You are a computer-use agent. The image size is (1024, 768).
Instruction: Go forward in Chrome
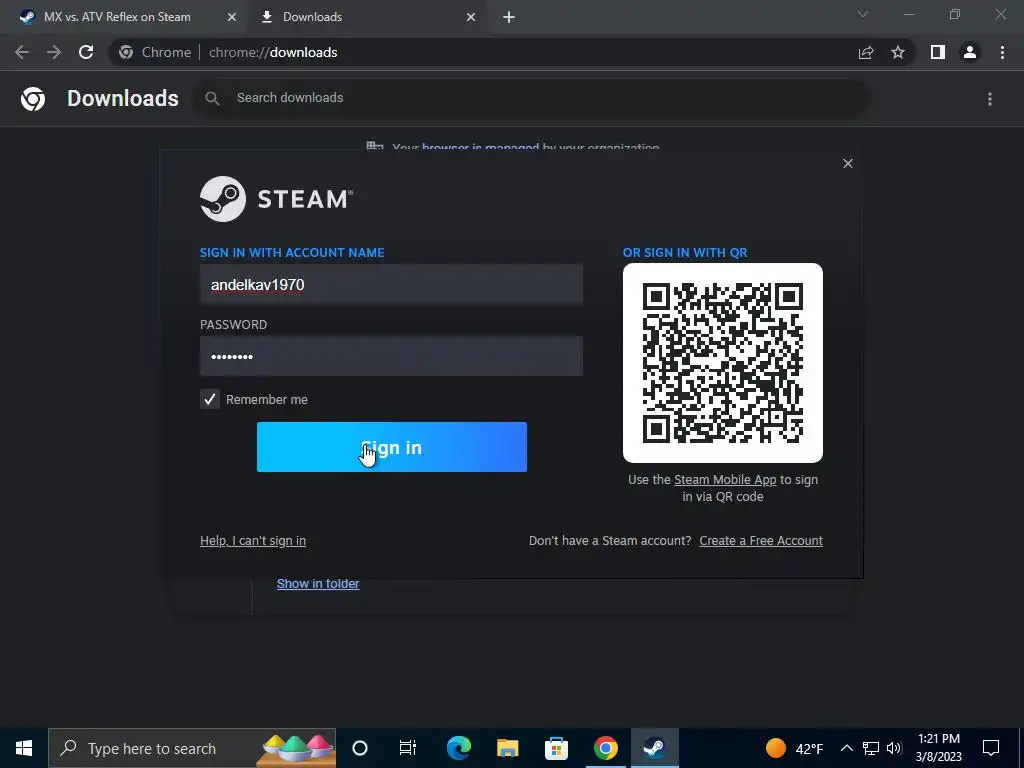[x=54, y=52]
